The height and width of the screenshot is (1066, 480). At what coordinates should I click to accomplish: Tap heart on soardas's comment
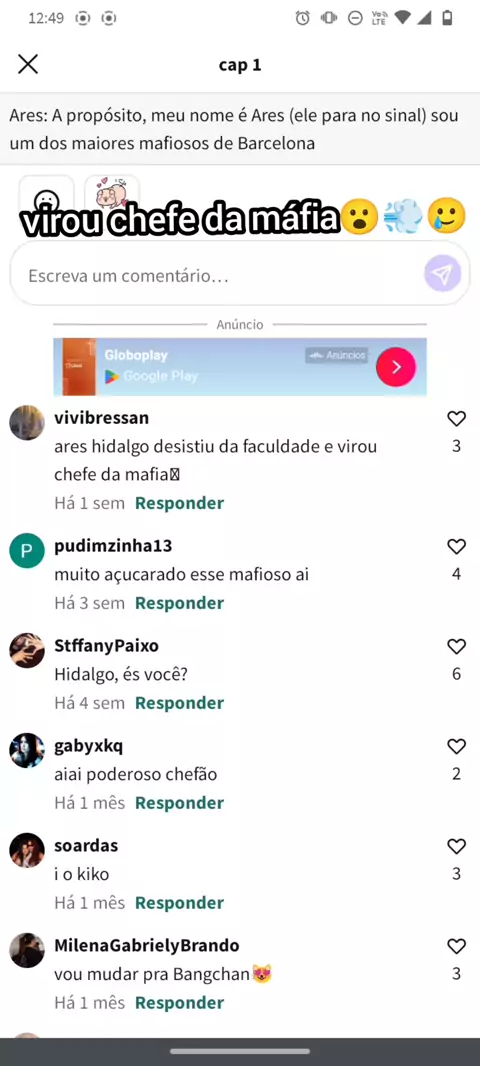[456, 846]
